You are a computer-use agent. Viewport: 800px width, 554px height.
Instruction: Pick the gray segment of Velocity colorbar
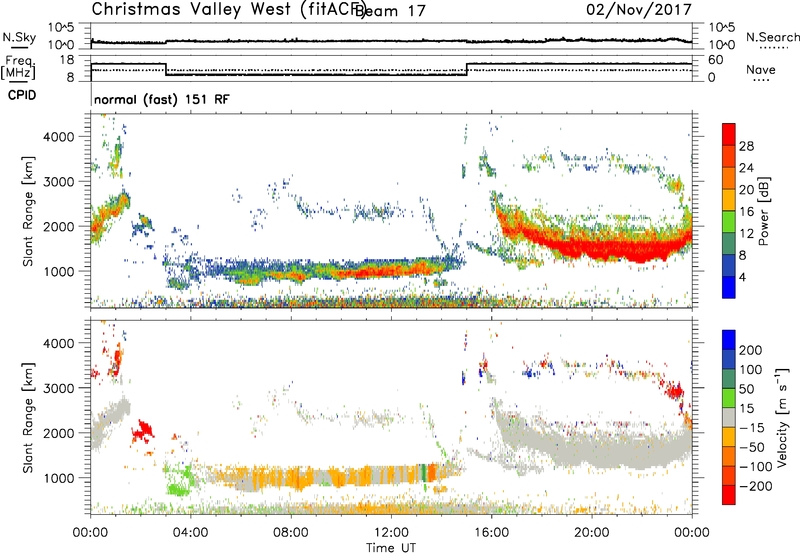[729, 417]
